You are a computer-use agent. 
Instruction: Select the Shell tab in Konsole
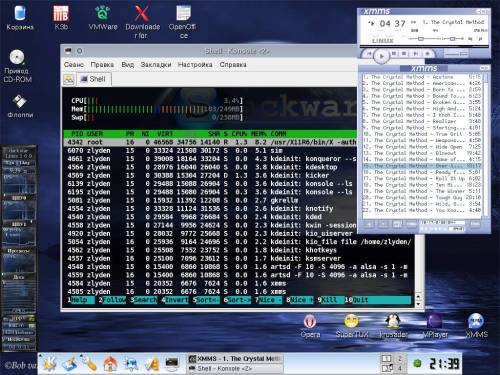coord(94,79)
